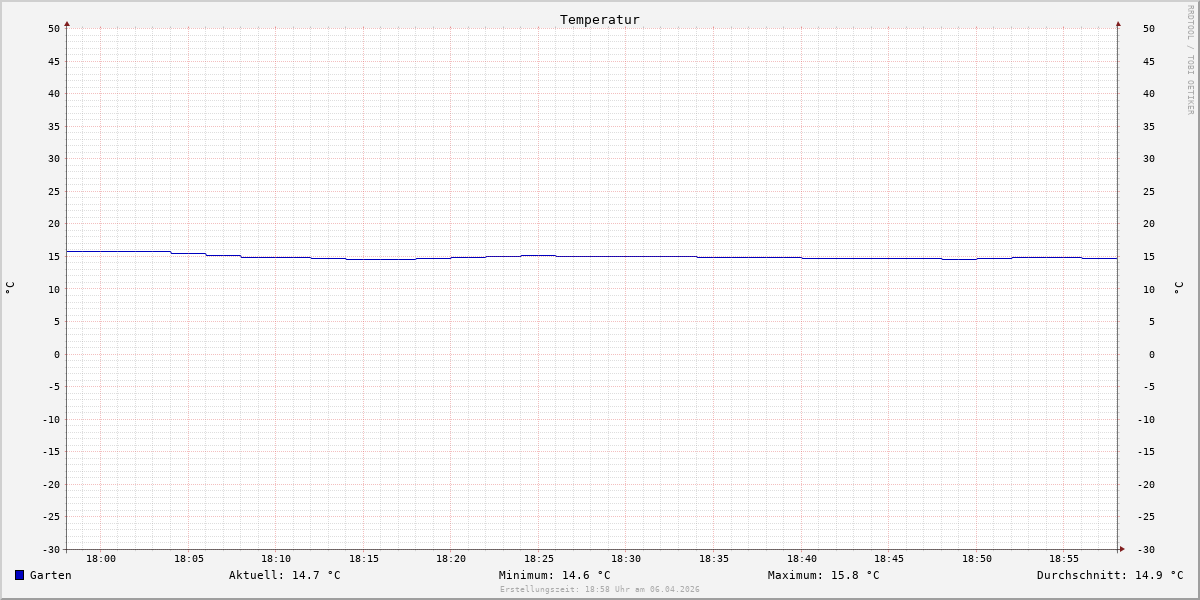Click the right axis 40 label

pyautogui.click(x=1149, y=93)
